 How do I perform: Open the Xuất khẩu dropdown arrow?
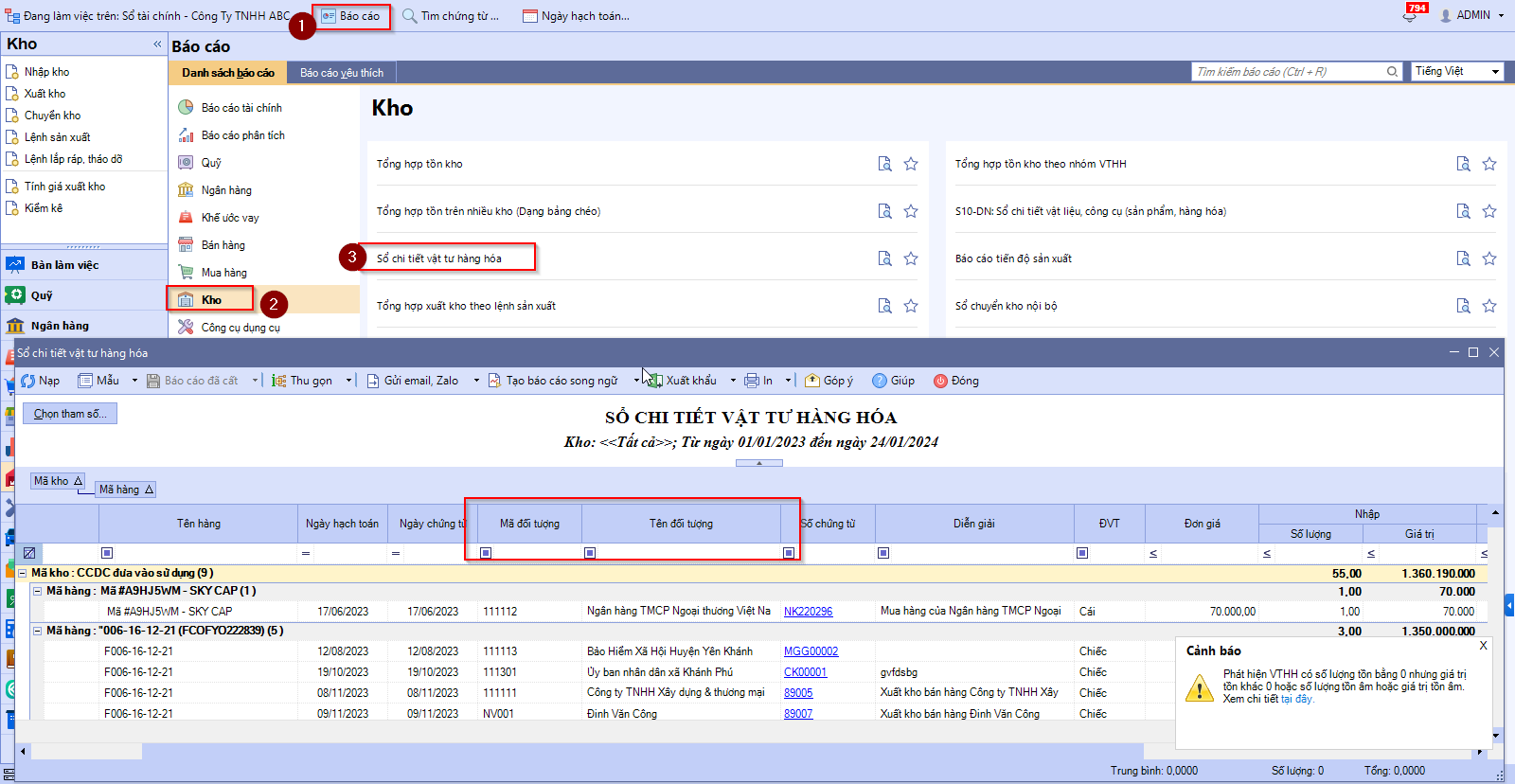pyautogui.click(x=733, y=381)
